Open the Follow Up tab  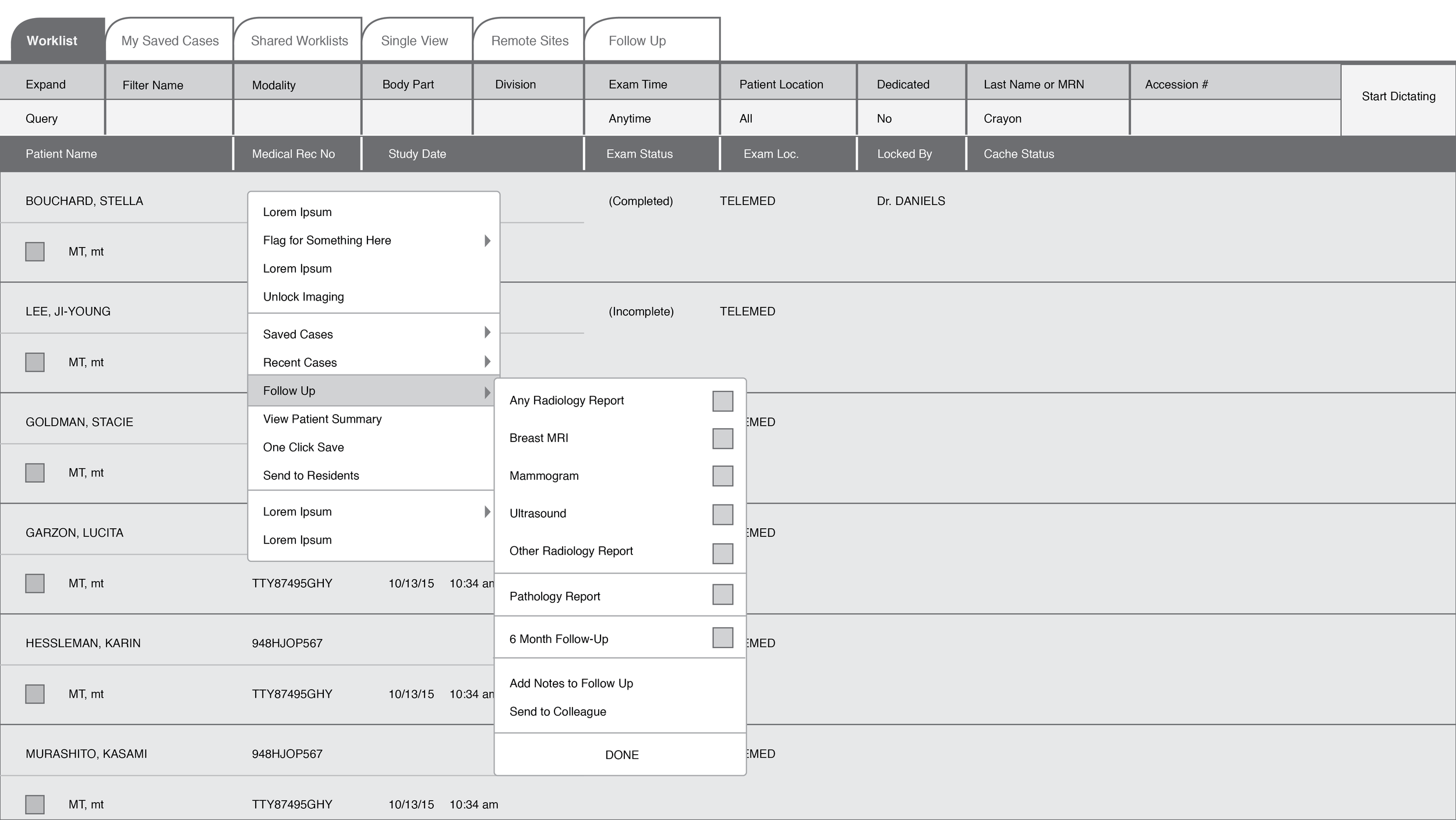click(x=652, y=40)
